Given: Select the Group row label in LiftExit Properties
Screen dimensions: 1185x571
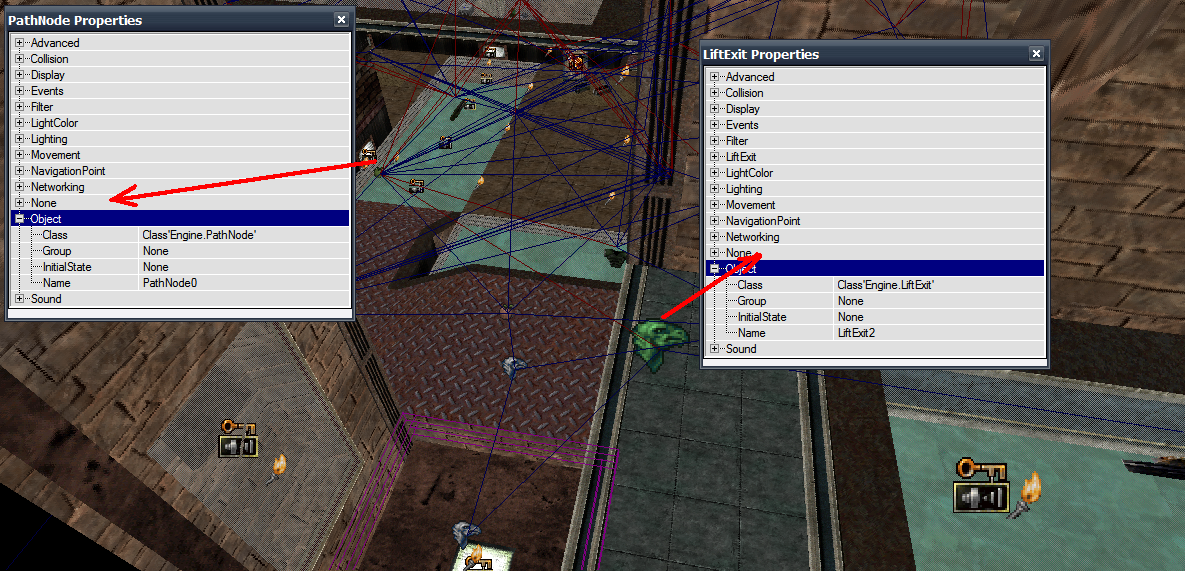Looking at the screenshot, I should point(752,301).
